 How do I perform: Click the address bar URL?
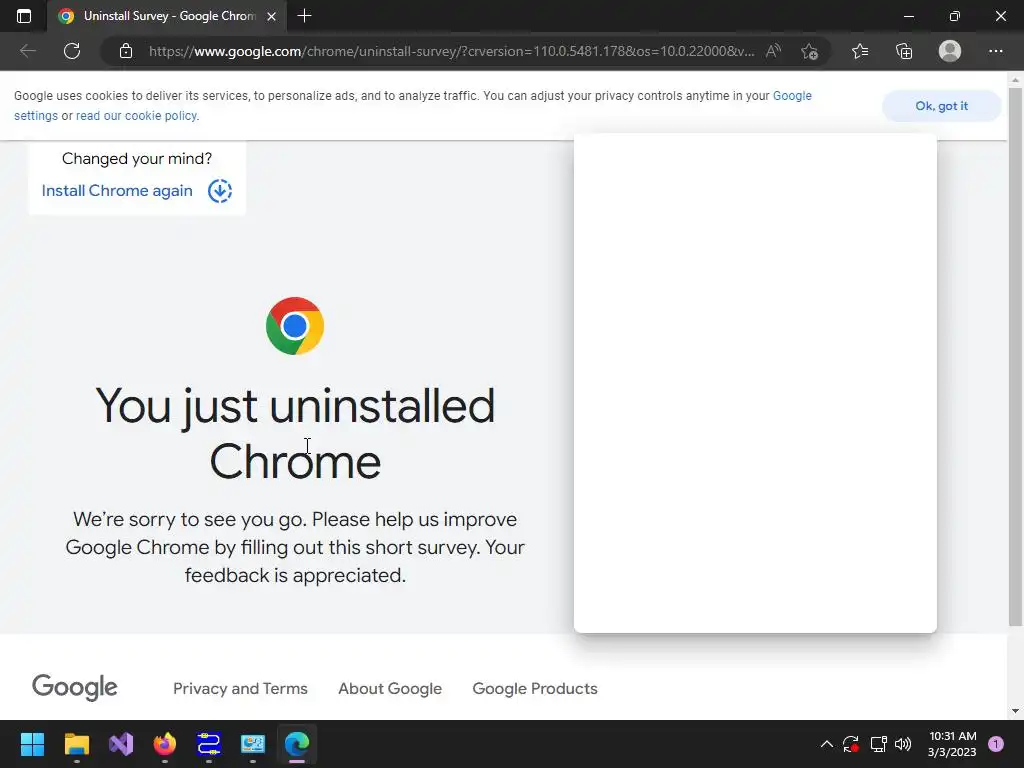(x=451, y=51)
